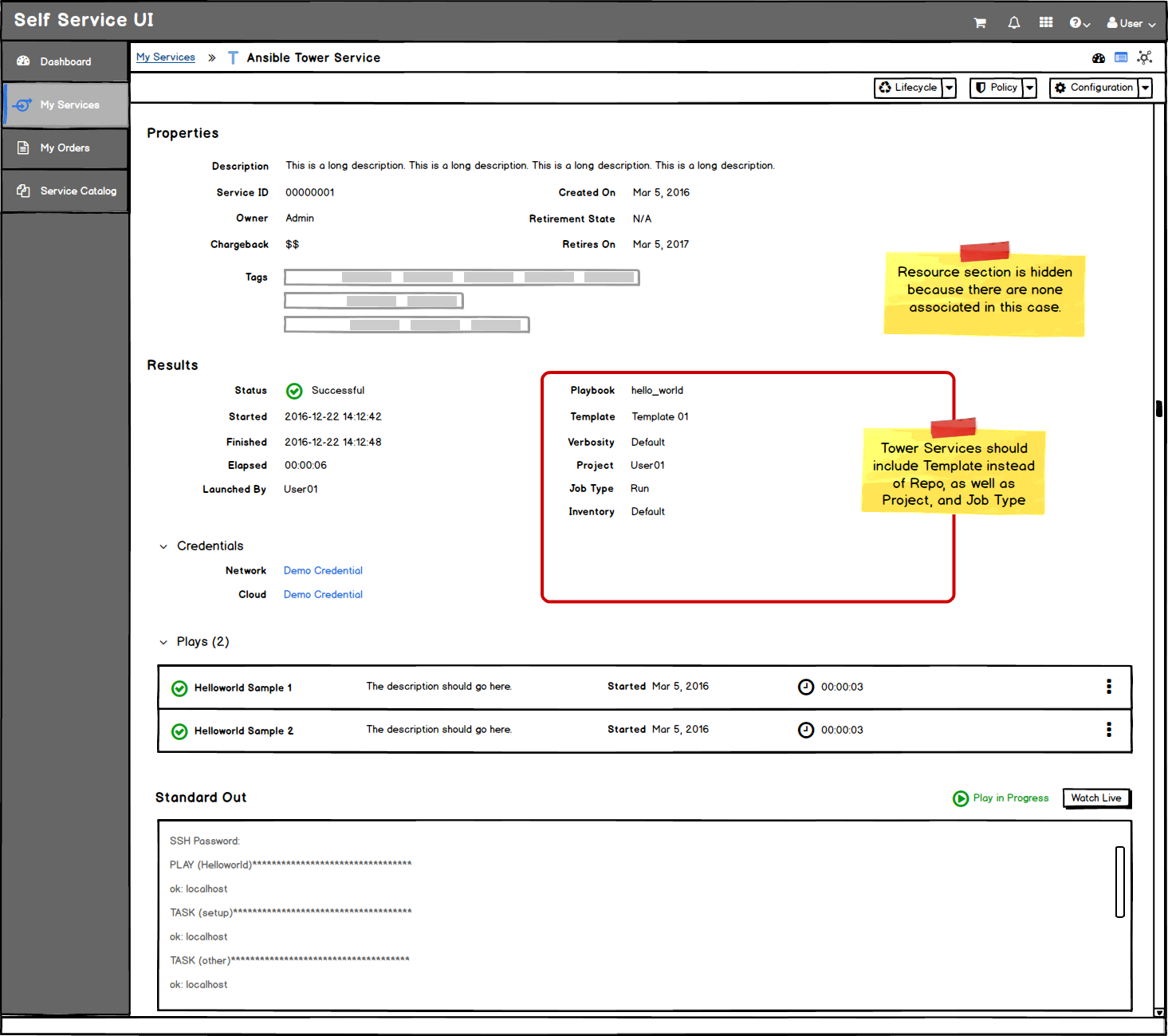Viewport: 1168px width, 1036px height.
Task: Open the User account menu
Action: pos(1131,23)
